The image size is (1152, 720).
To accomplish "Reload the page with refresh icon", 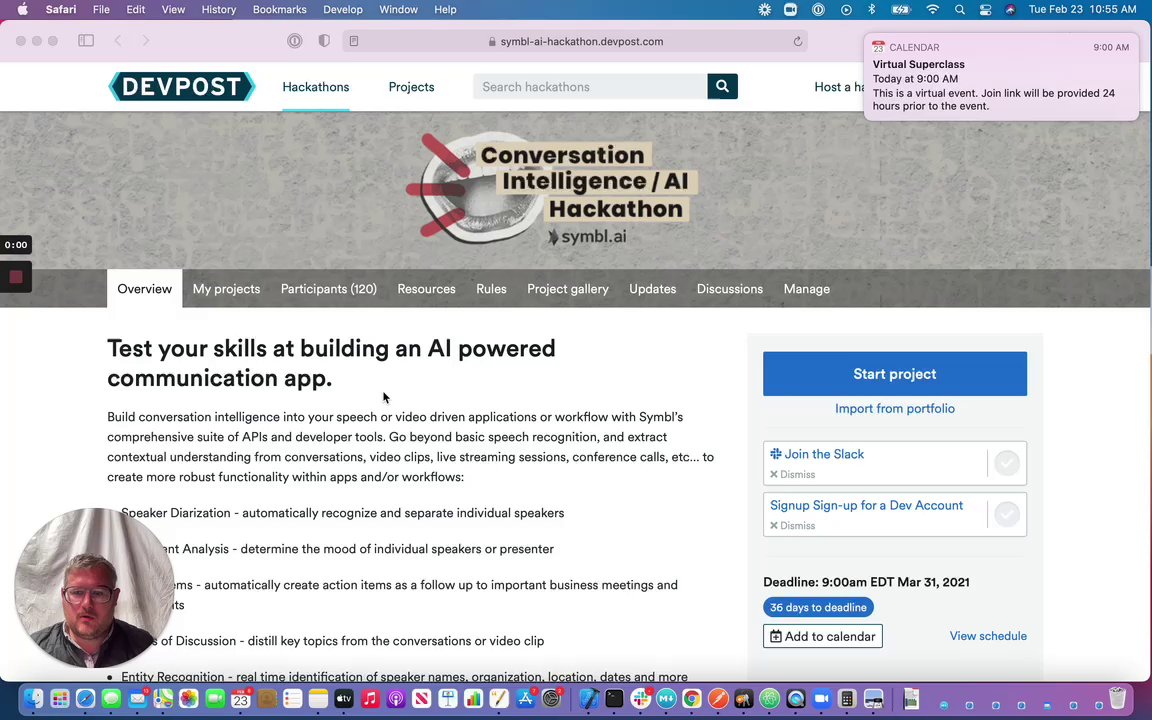I will (798, 41).
